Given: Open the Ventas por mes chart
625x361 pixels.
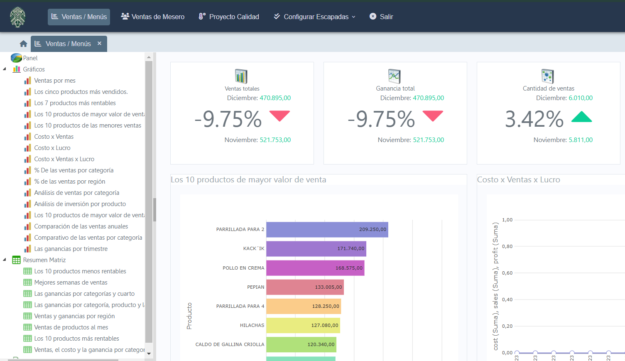Looking at the screenshot, I should pos(55,80).
